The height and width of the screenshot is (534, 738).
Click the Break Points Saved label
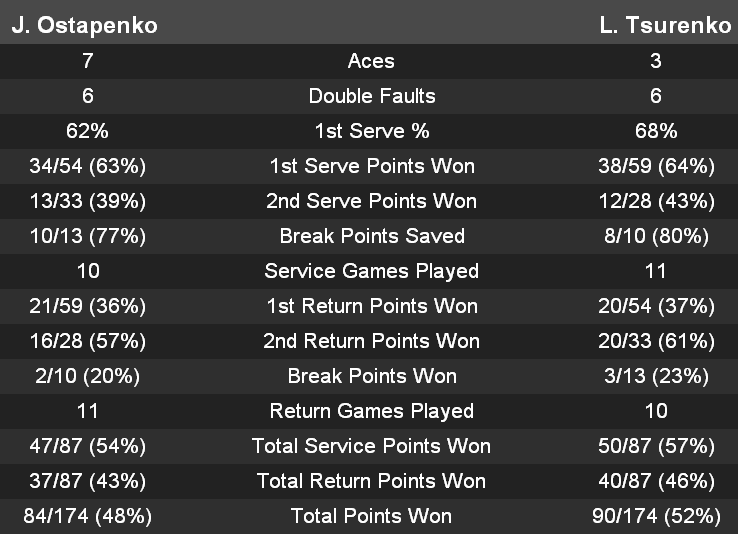tap(371, 236)
